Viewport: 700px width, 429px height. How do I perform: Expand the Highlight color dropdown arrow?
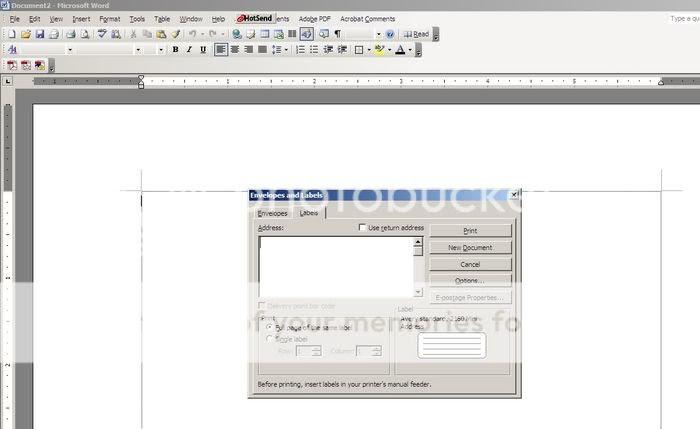point(389,50)
